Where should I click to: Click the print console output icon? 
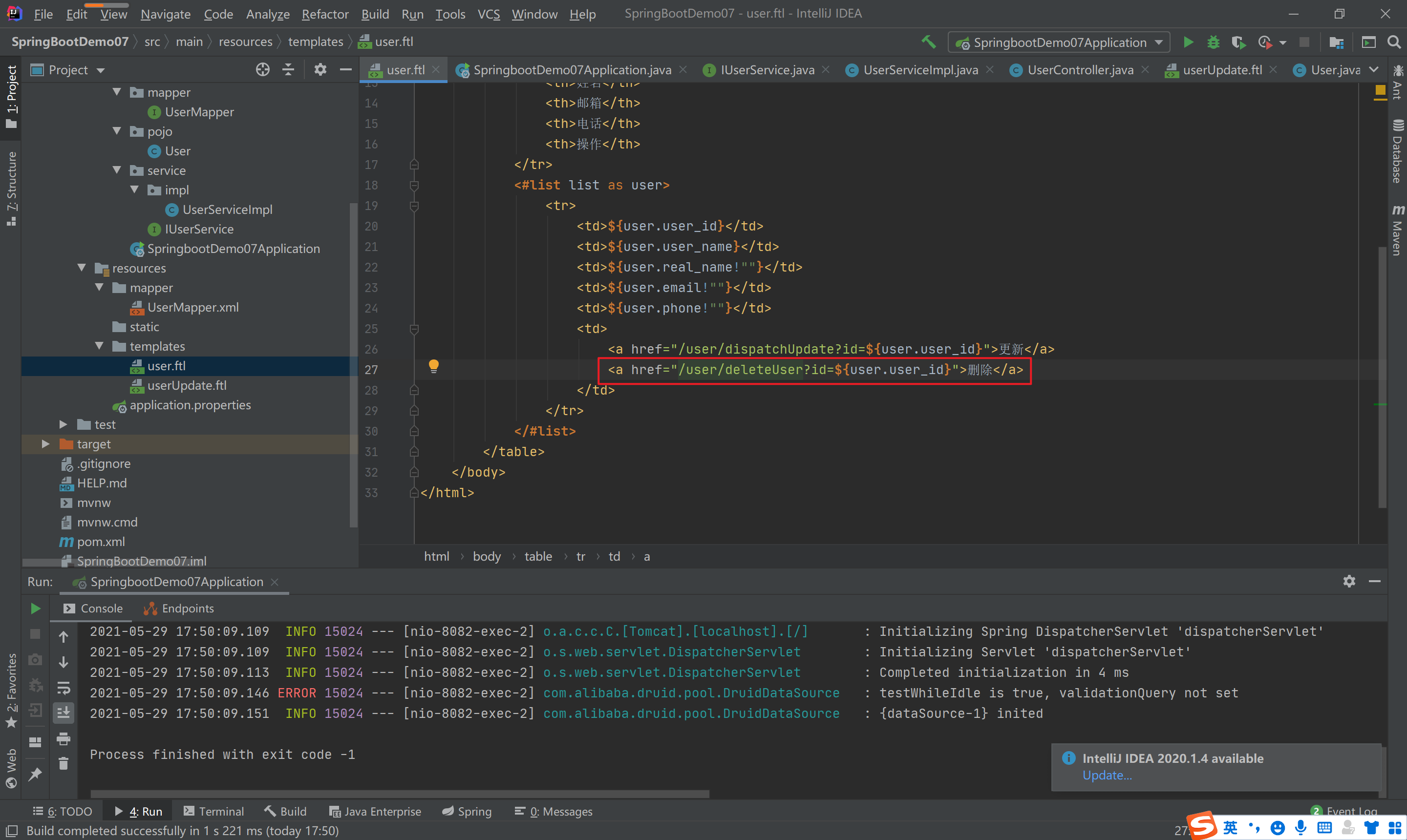coord(64,738)
